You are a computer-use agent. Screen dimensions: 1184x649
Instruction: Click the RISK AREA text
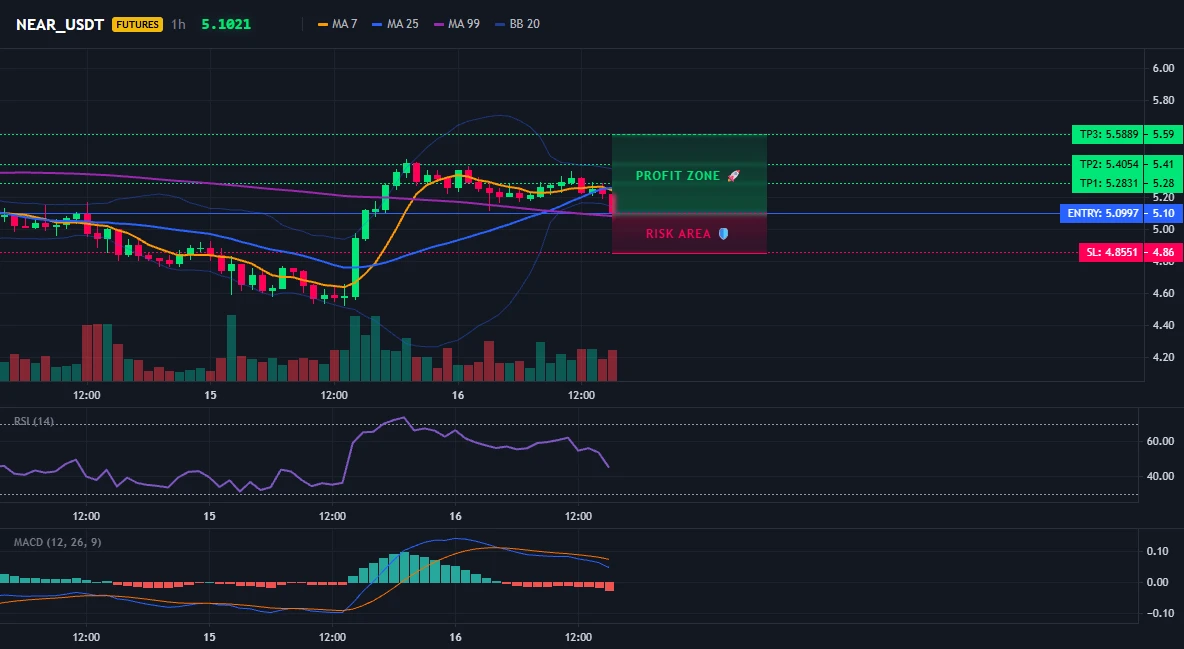[x=678, y=234]
